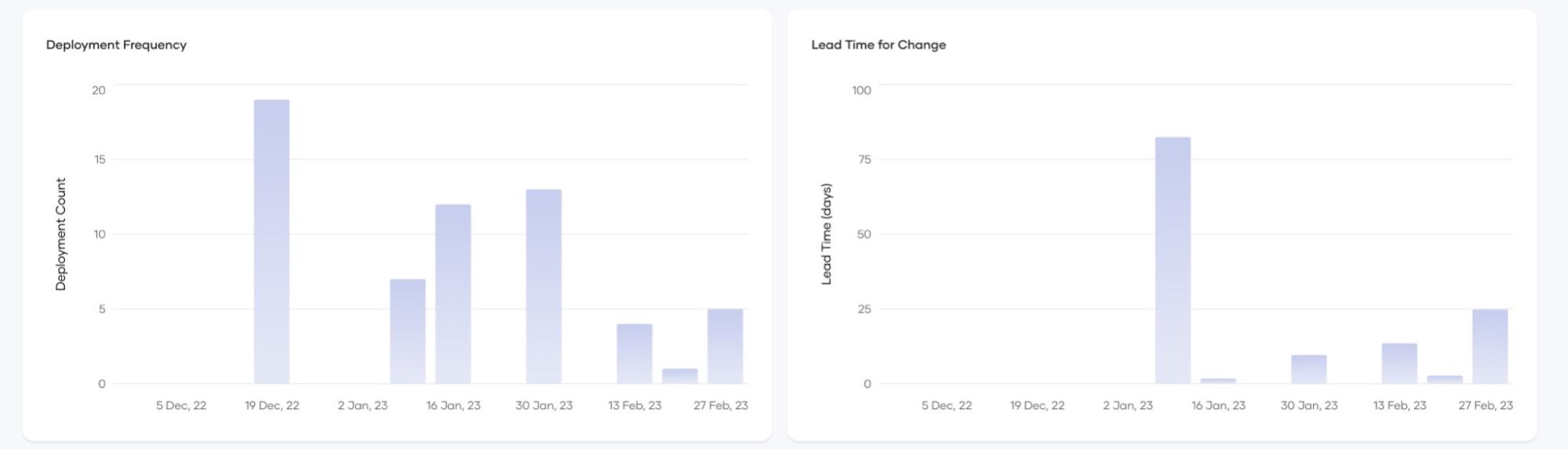The width and height of the screenshot is (1568, 449).
Task: Click the Lead Time (days) axis label
Action: 826,234
